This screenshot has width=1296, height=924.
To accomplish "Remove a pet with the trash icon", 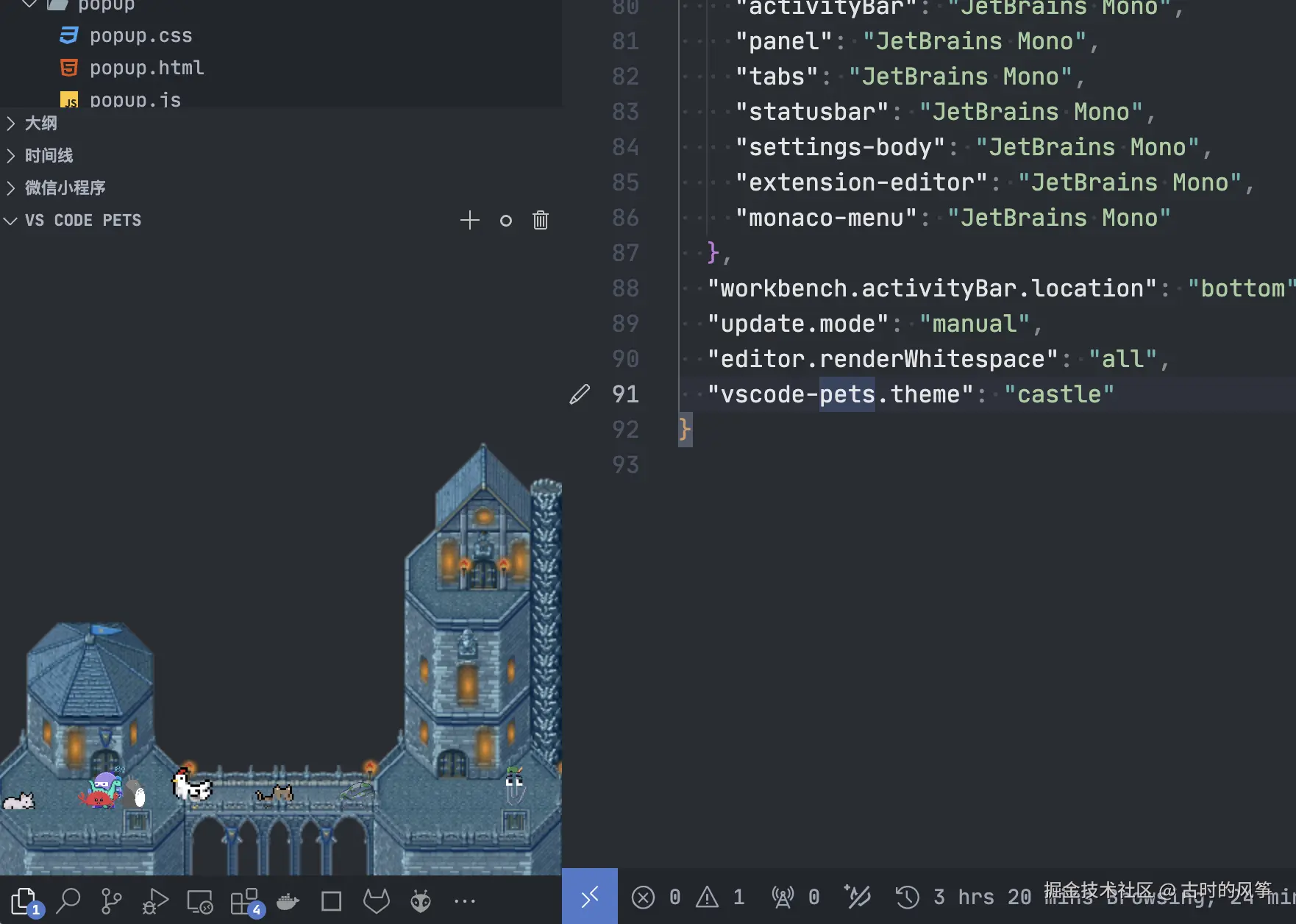I will tap(541, 220).
